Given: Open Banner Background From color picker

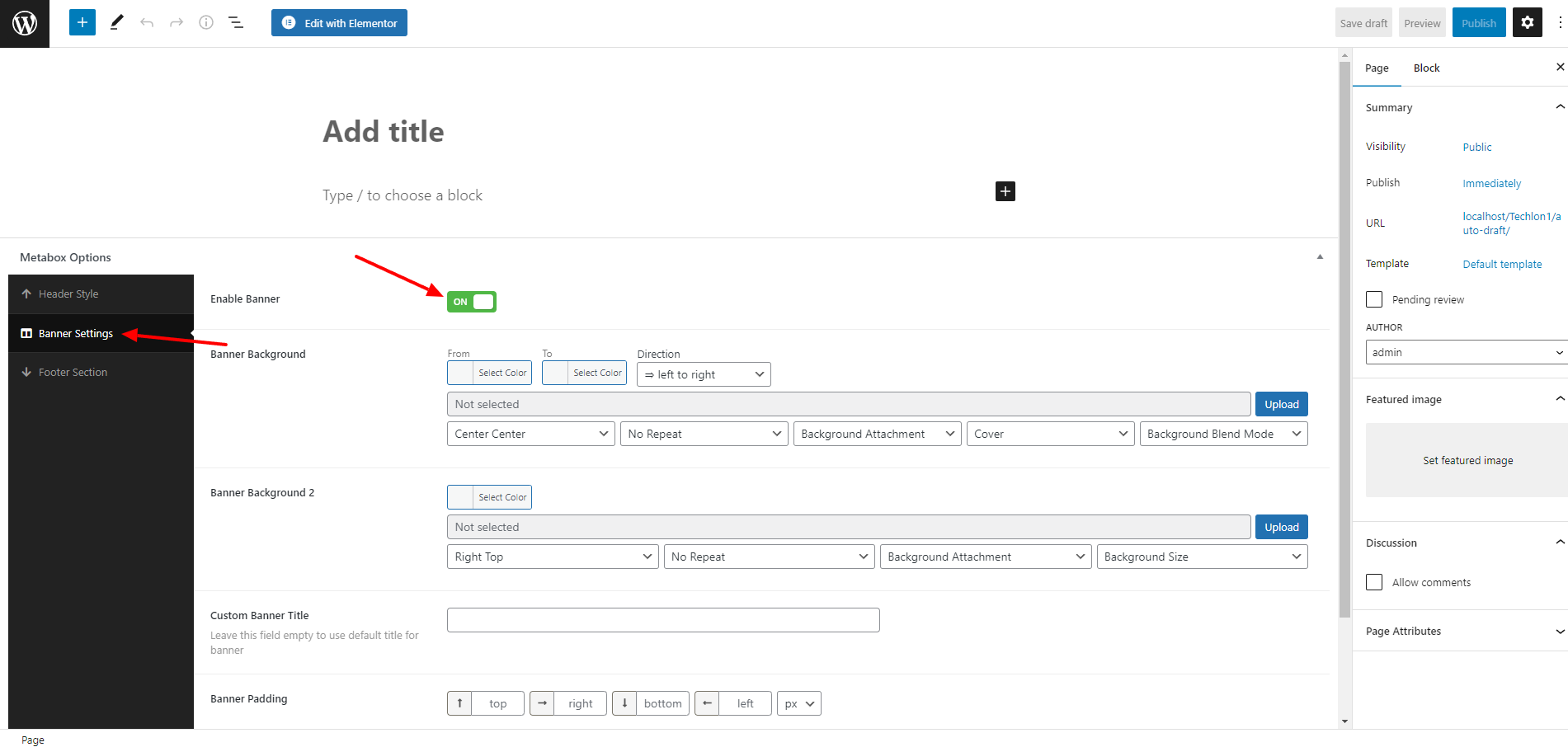Looking at the screenshot, I should 489,373.
